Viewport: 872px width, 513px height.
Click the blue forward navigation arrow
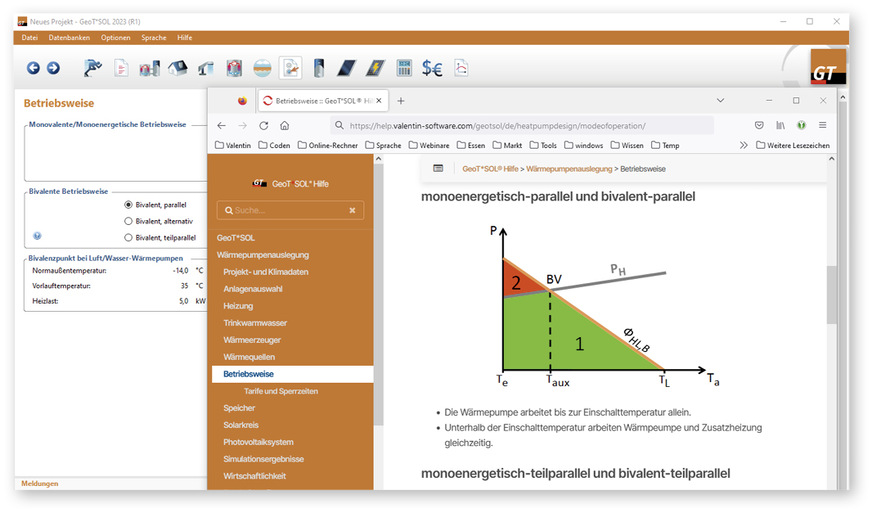click(53, 68)
